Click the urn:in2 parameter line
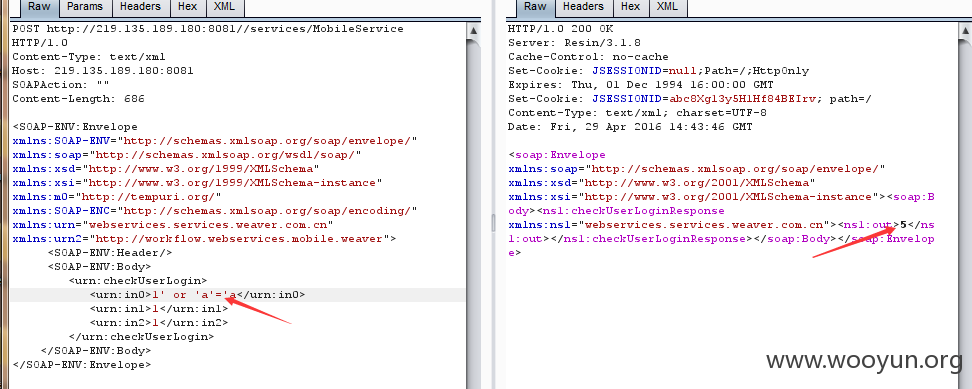 point(159,323)
